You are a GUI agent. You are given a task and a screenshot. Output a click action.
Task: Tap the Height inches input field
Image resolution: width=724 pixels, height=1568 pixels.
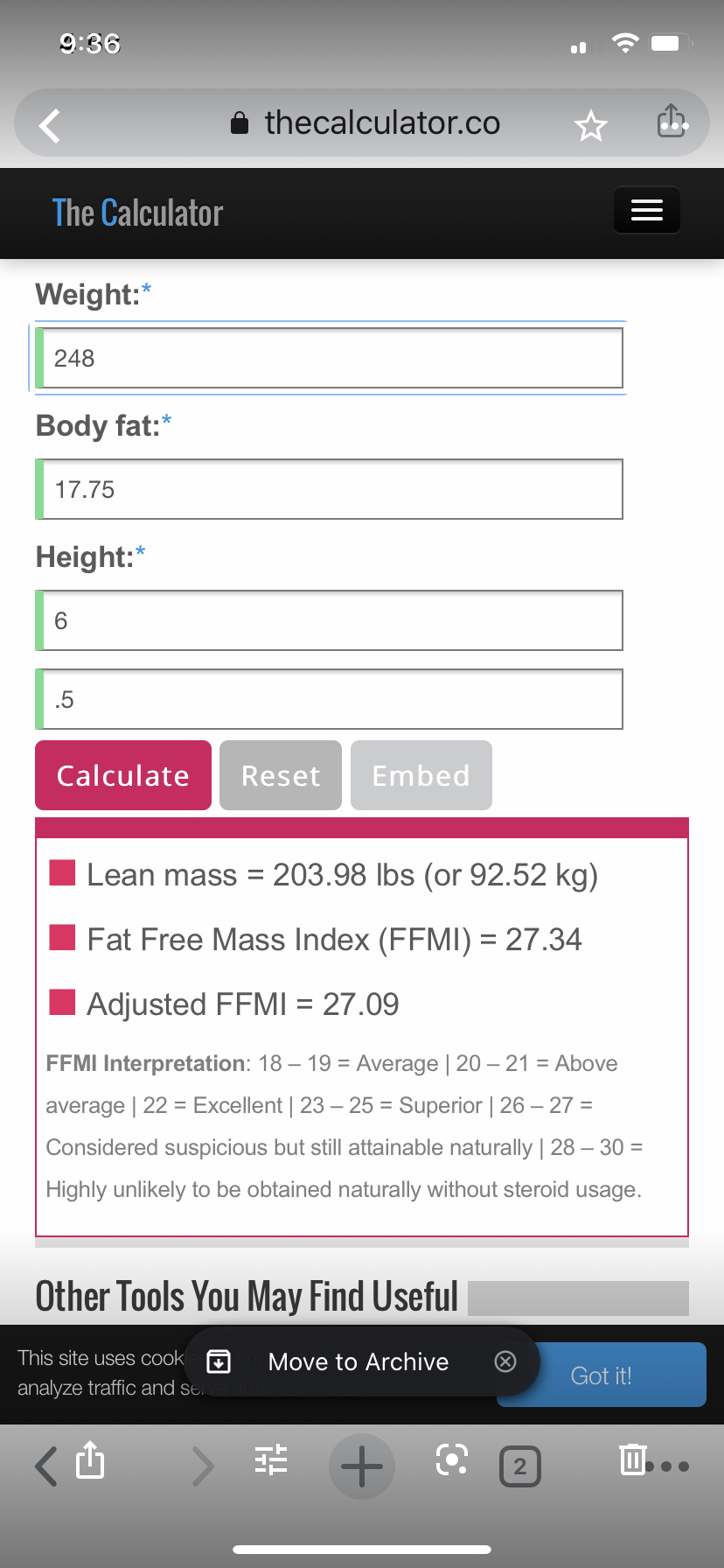(x=331, y=699)
